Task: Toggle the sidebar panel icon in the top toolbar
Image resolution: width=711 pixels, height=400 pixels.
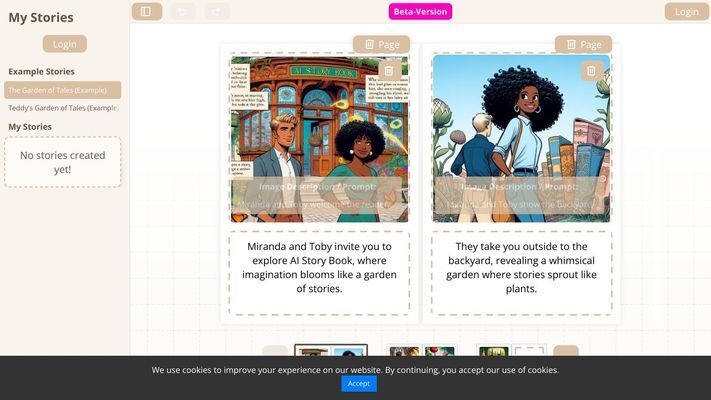Action: (x=147, y=11)
